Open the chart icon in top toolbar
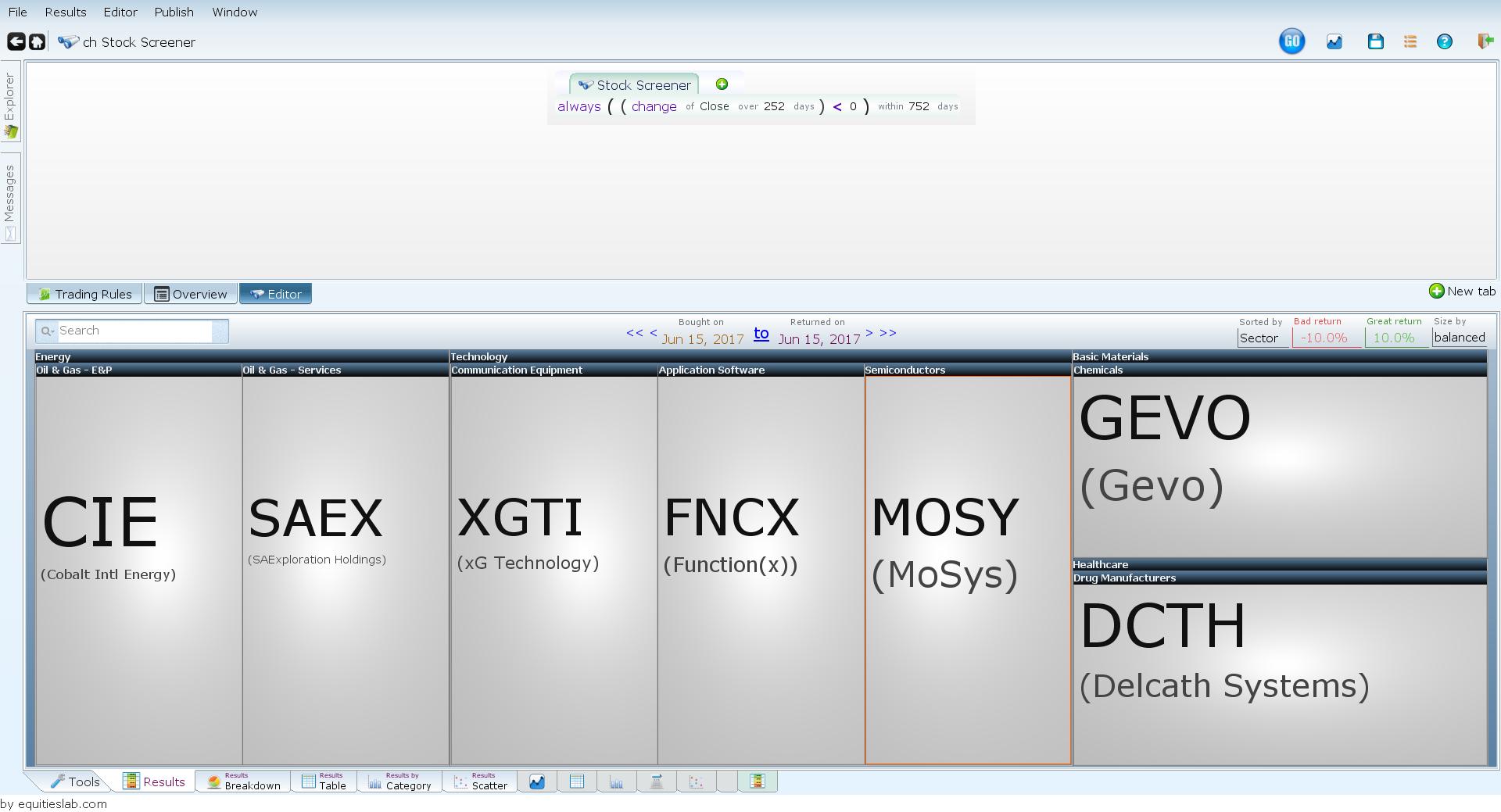The image size is (1501, 812). point(1334,41)
